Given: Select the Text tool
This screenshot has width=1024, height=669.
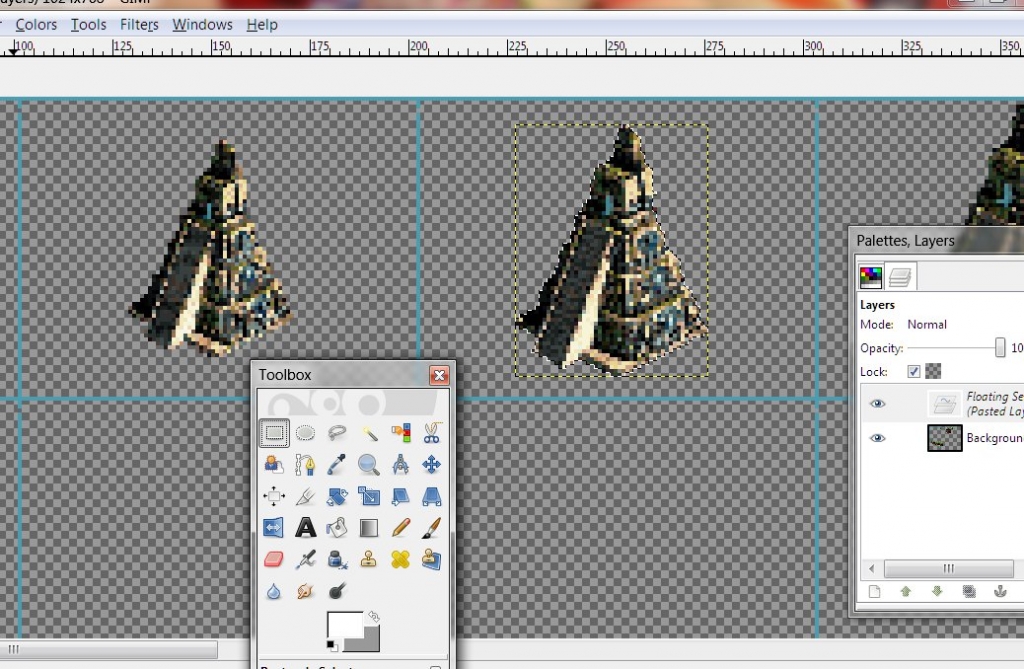Looking at the screenshot, I should (x=305, y=527).
